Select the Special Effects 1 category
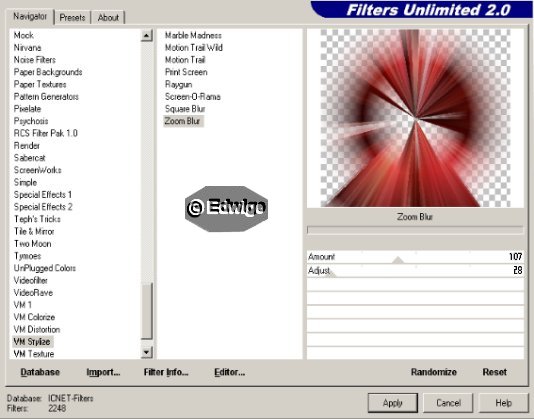This screenshot has width=534, height=419. point(43,195)
